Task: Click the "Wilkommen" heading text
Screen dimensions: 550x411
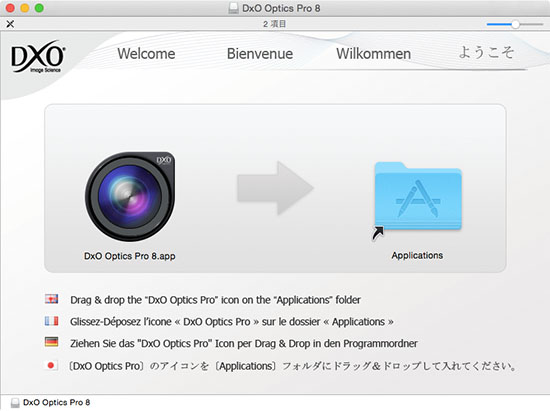Action: click(374, 54)
